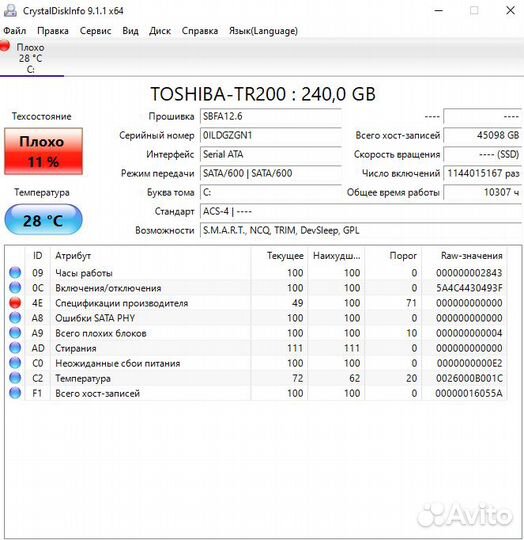Click the CrystalDiskInfo app icon in the title bar
Viewport: 524px width, 540px height.
click(x=10, y=10)
